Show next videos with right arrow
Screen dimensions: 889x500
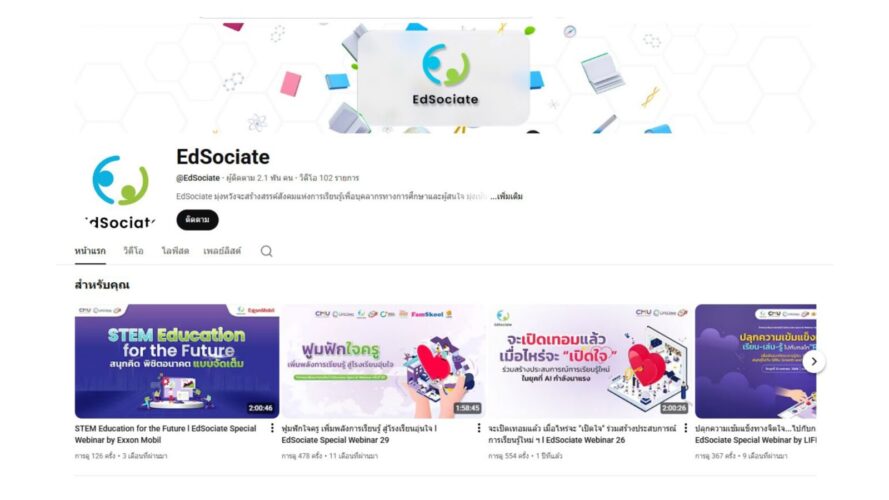point(814,362)
